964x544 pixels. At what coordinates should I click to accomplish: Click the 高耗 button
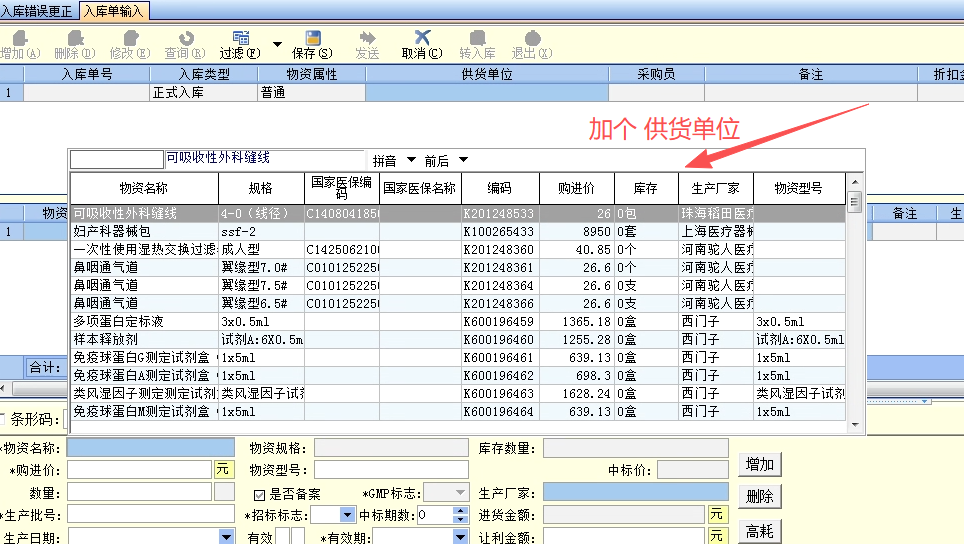pos(759,531)
